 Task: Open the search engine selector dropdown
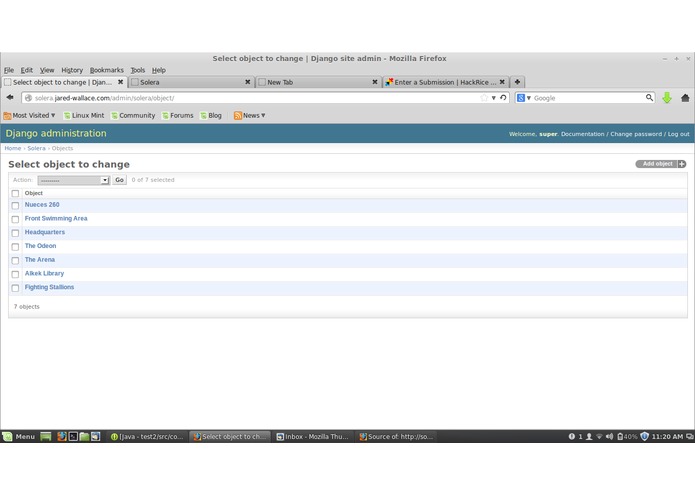524,98
